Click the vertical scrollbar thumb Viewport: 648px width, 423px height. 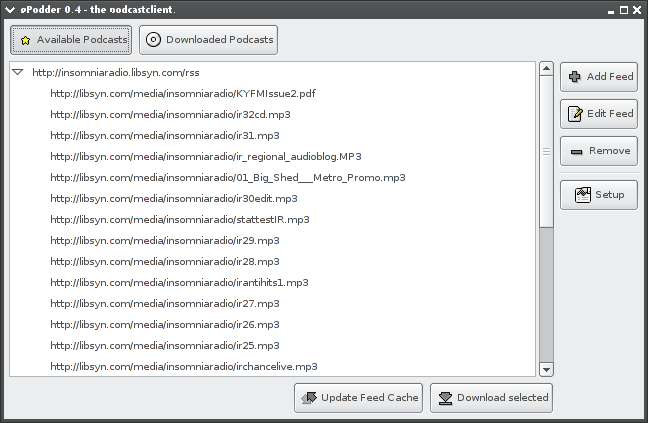[546, 151]
